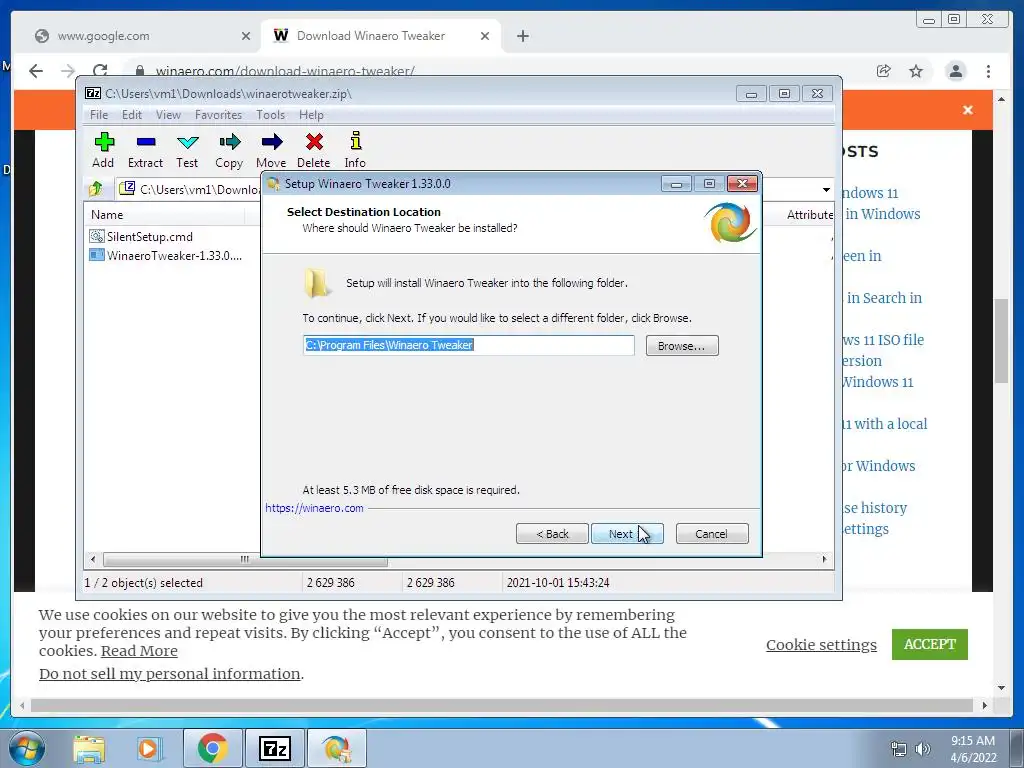Select SilentSetup.cmd file in 7-Zip list
The image size is (1024, 768).
click(x=142, y=236)
